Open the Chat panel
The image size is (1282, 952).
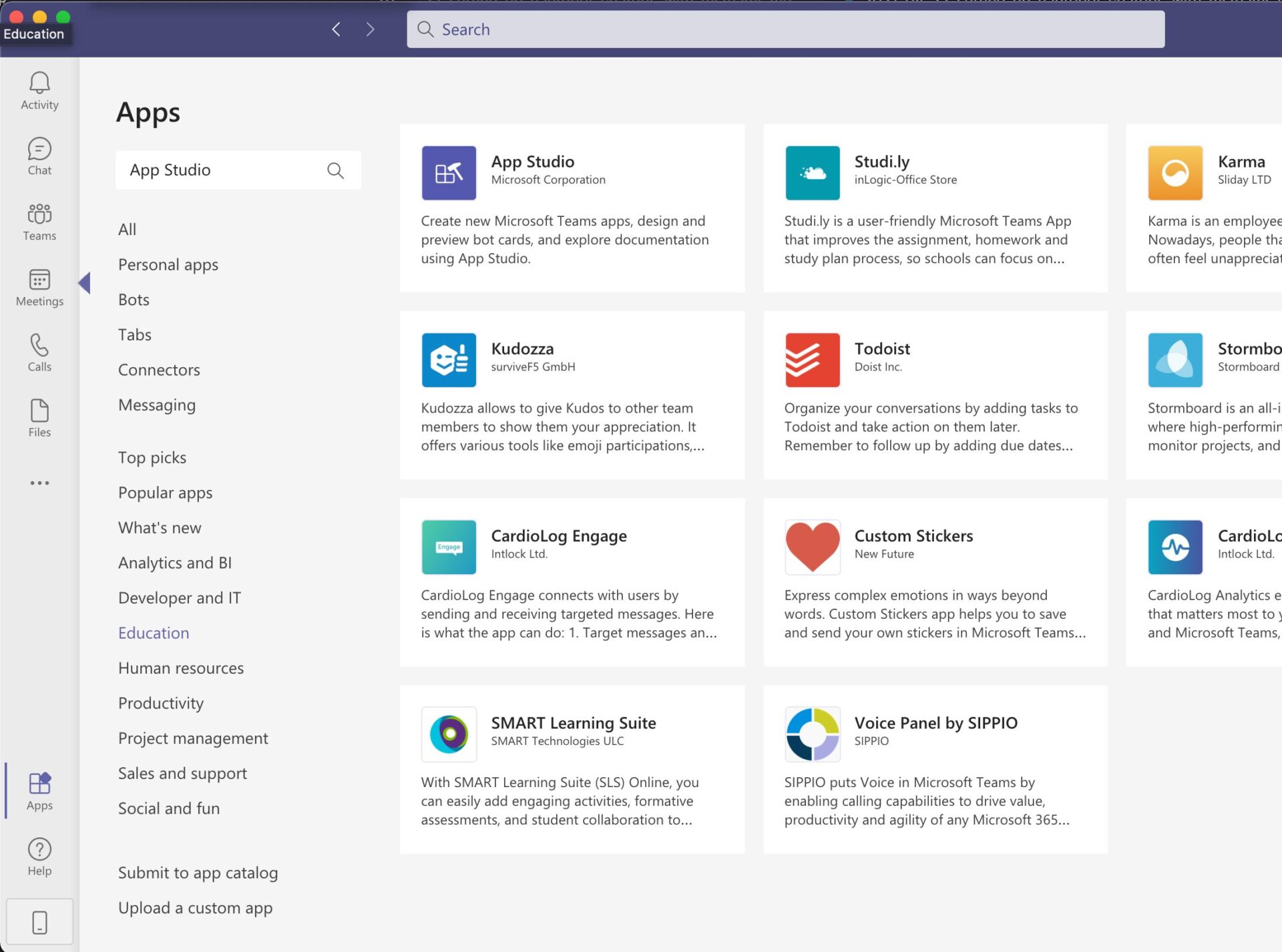tap(39, 156)
